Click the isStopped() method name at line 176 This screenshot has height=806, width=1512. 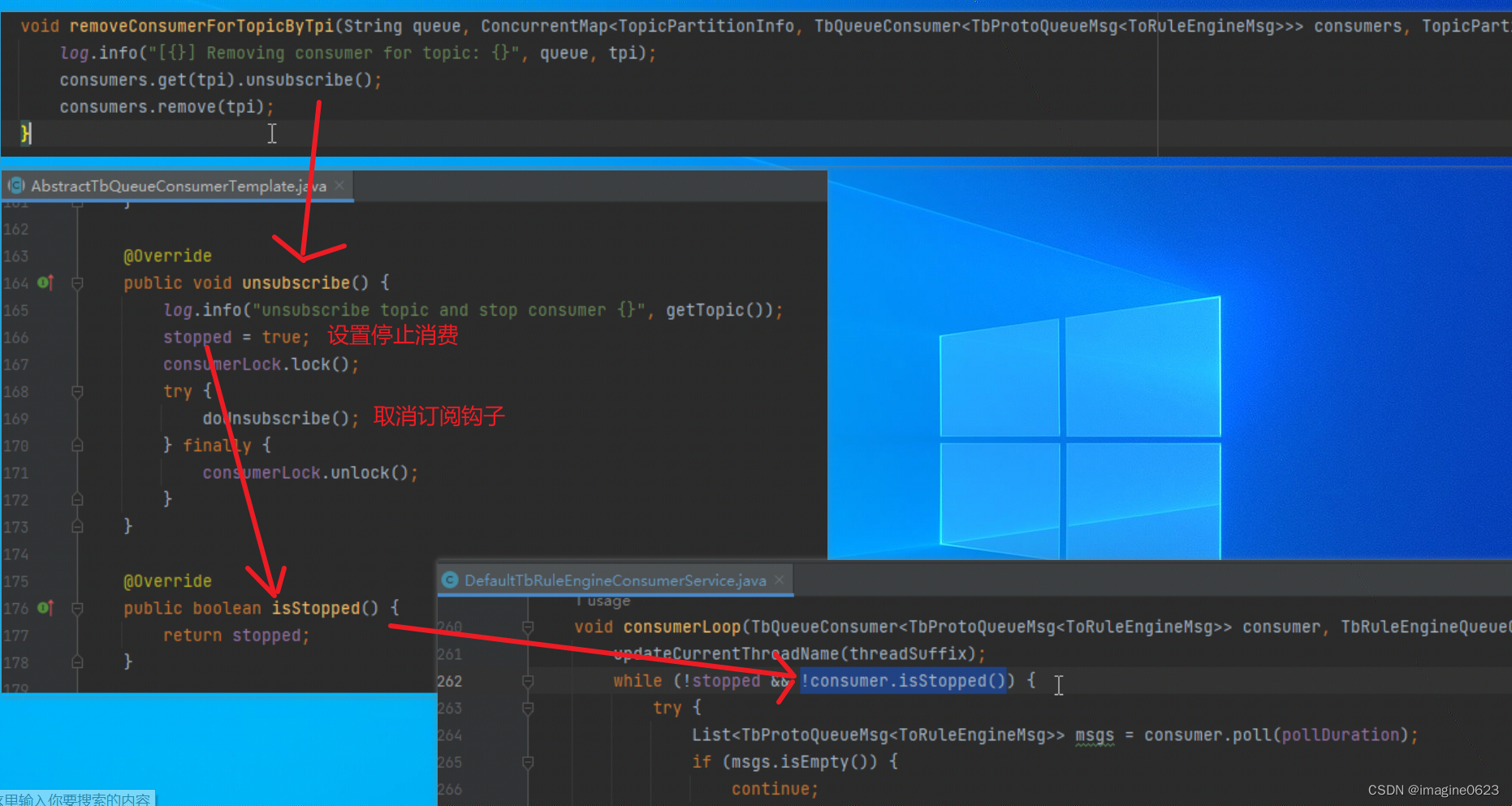pos(315,608)
